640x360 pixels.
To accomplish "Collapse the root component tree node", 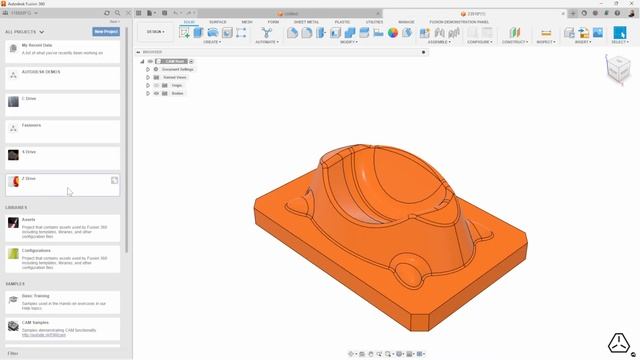I will (x=142, y=61).
